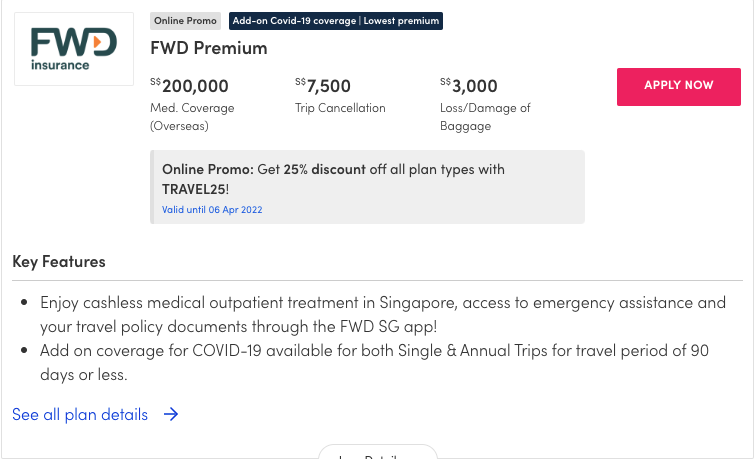
Task: Select the FWD Premium plan title
Action: point(208,48)
